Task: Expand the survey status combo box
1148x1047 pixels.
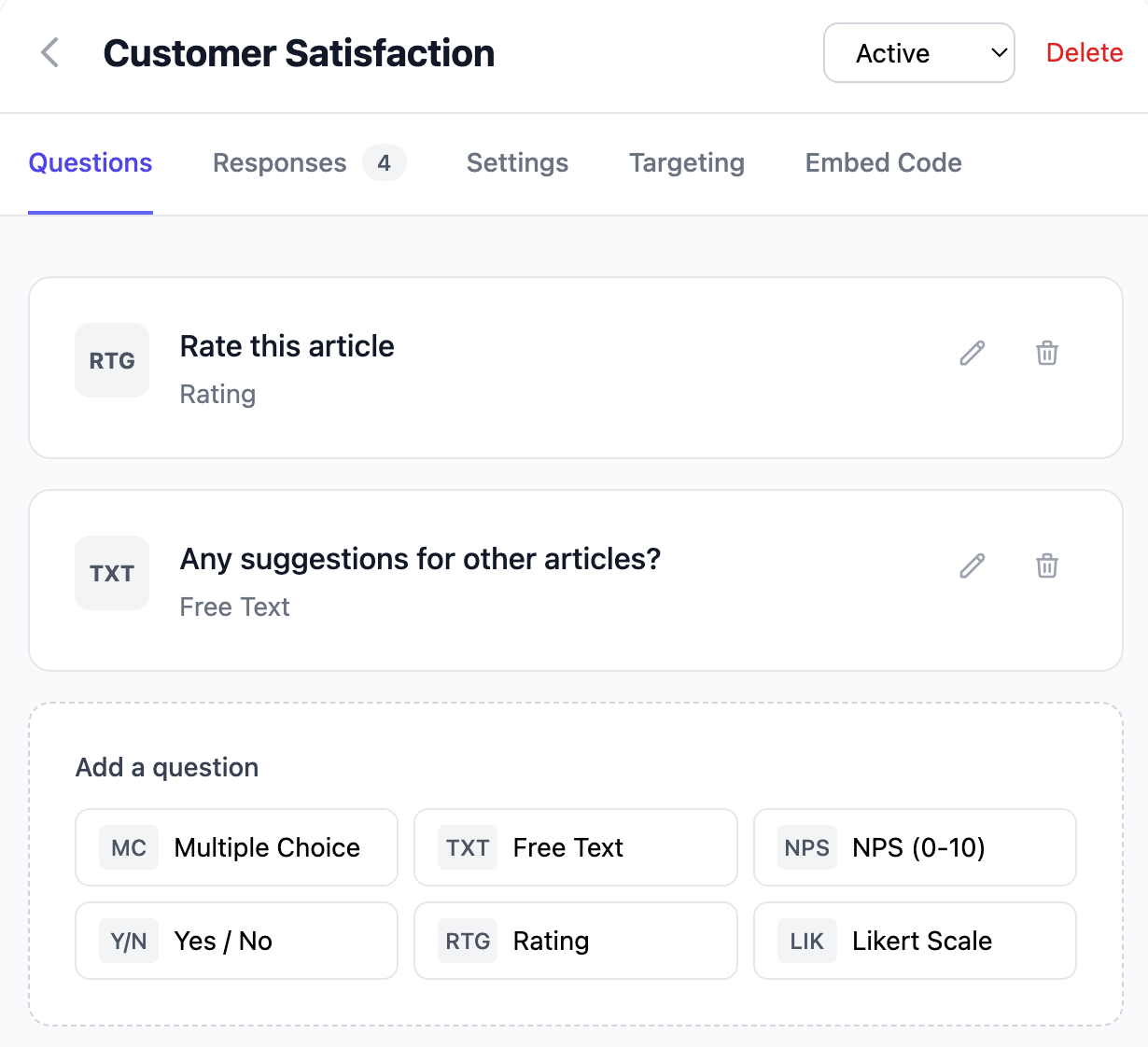Action: (x=918, y=53)
